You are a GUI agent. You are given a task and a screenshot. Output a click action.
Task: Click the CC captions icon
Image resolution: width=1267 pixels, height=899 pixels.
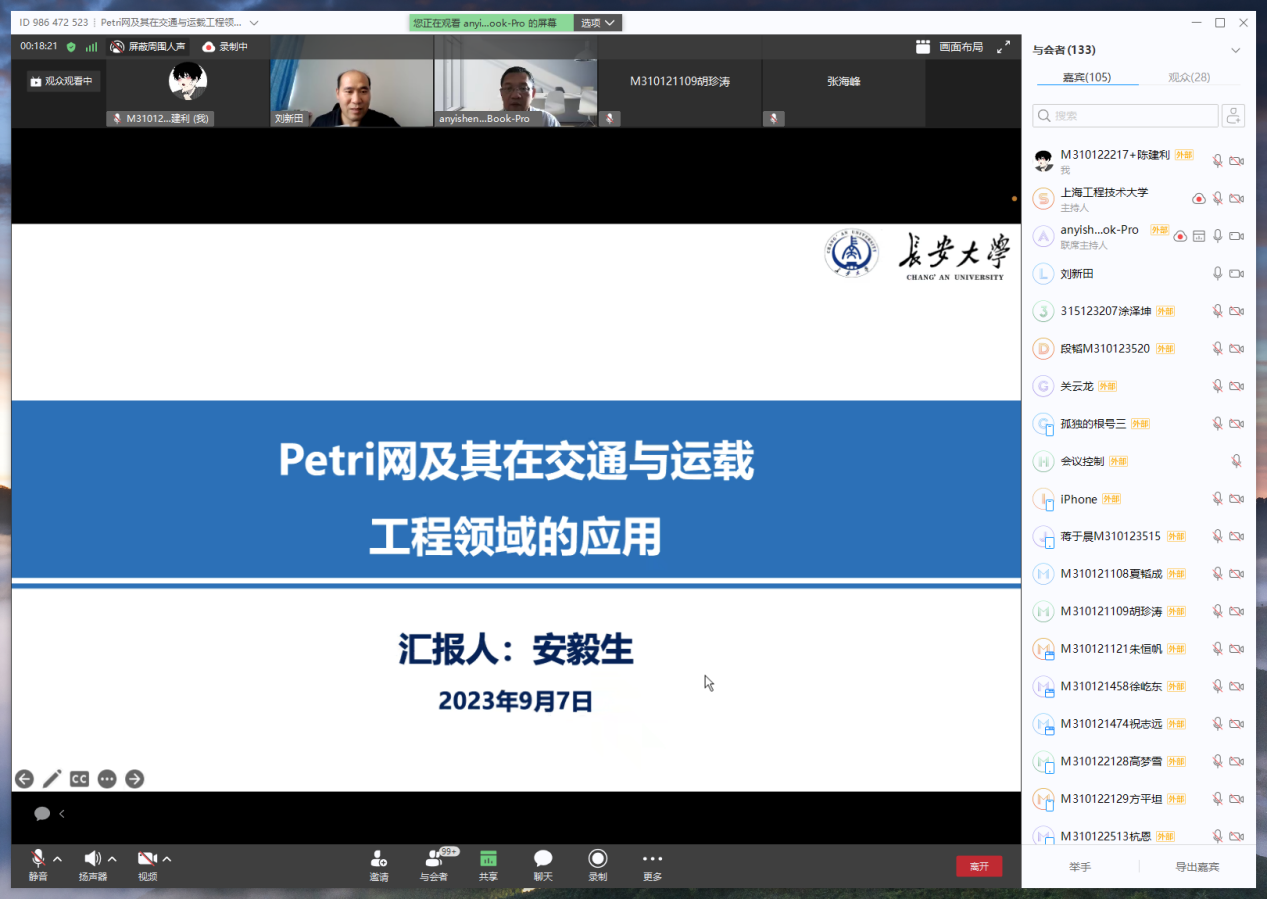[x=79, y=779]
